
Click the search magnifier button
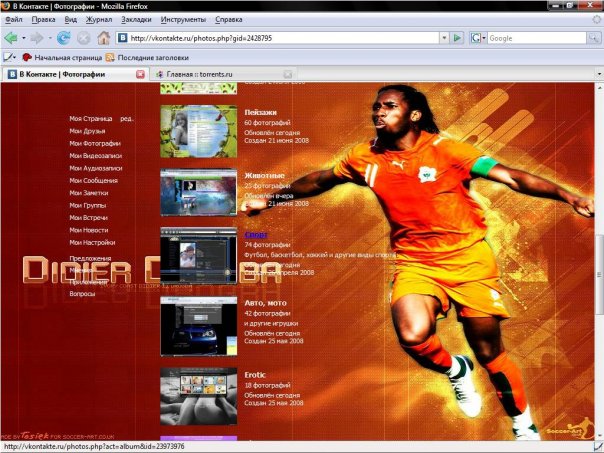tap(593, 38)
